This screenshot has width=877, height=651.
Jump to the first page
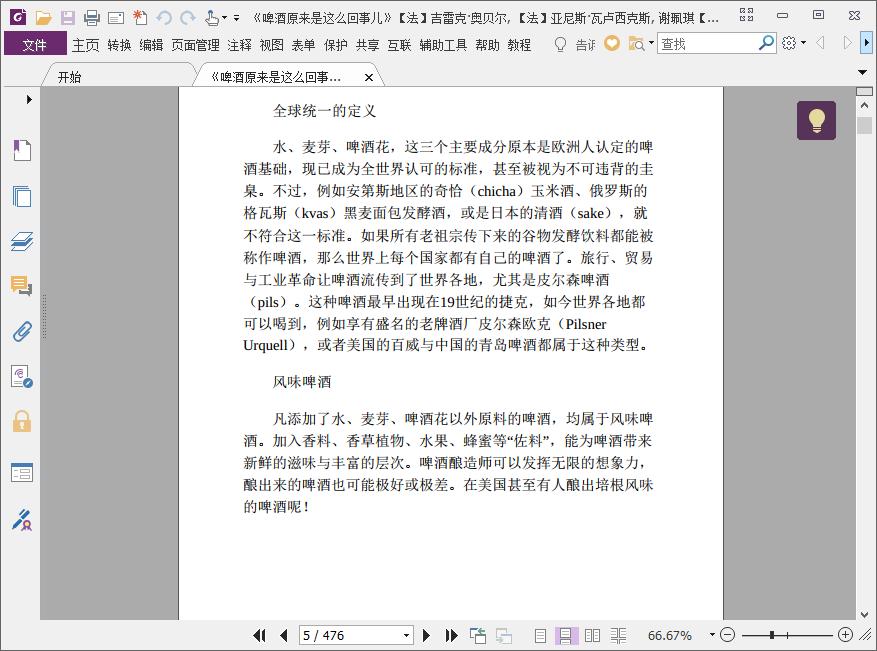click(x=259, y=635)
